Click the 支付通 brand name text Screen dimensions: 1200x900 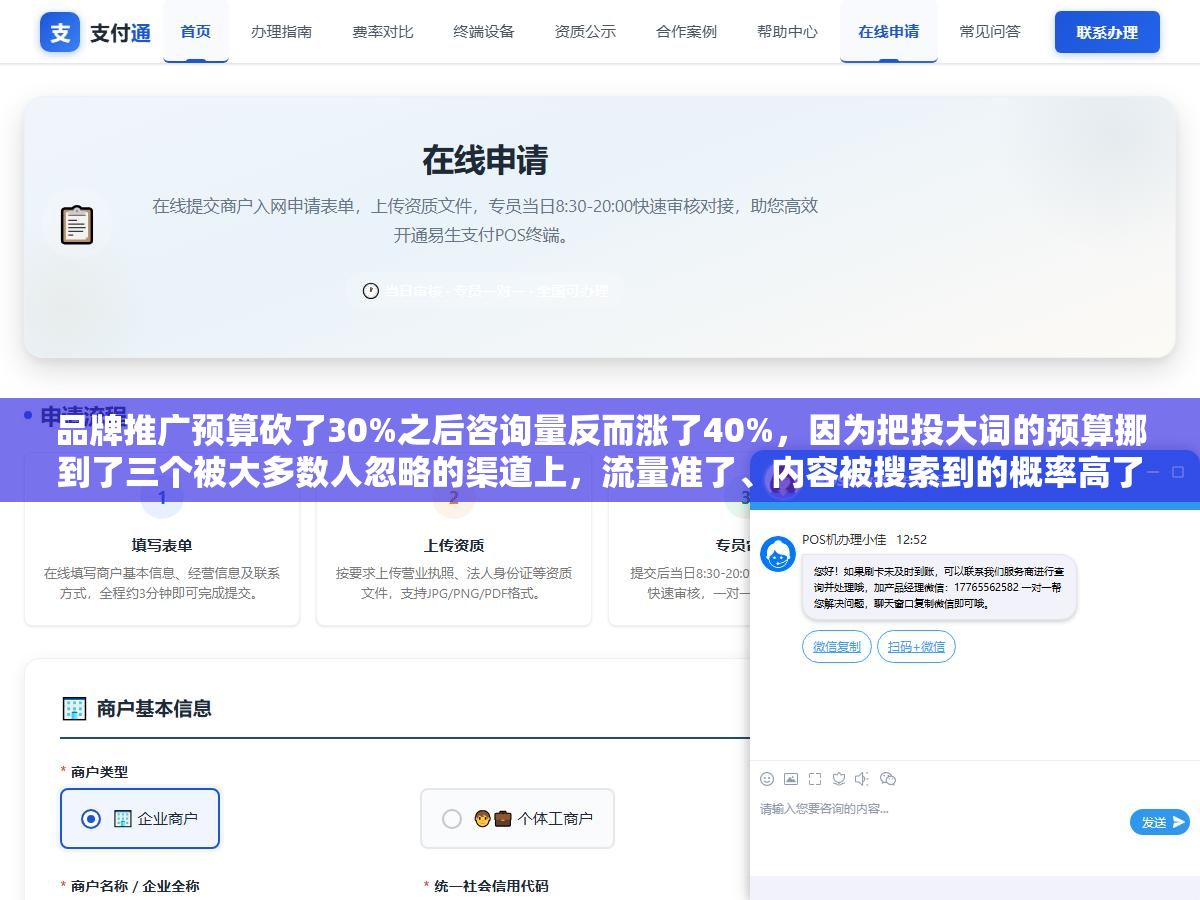point(120,33)
